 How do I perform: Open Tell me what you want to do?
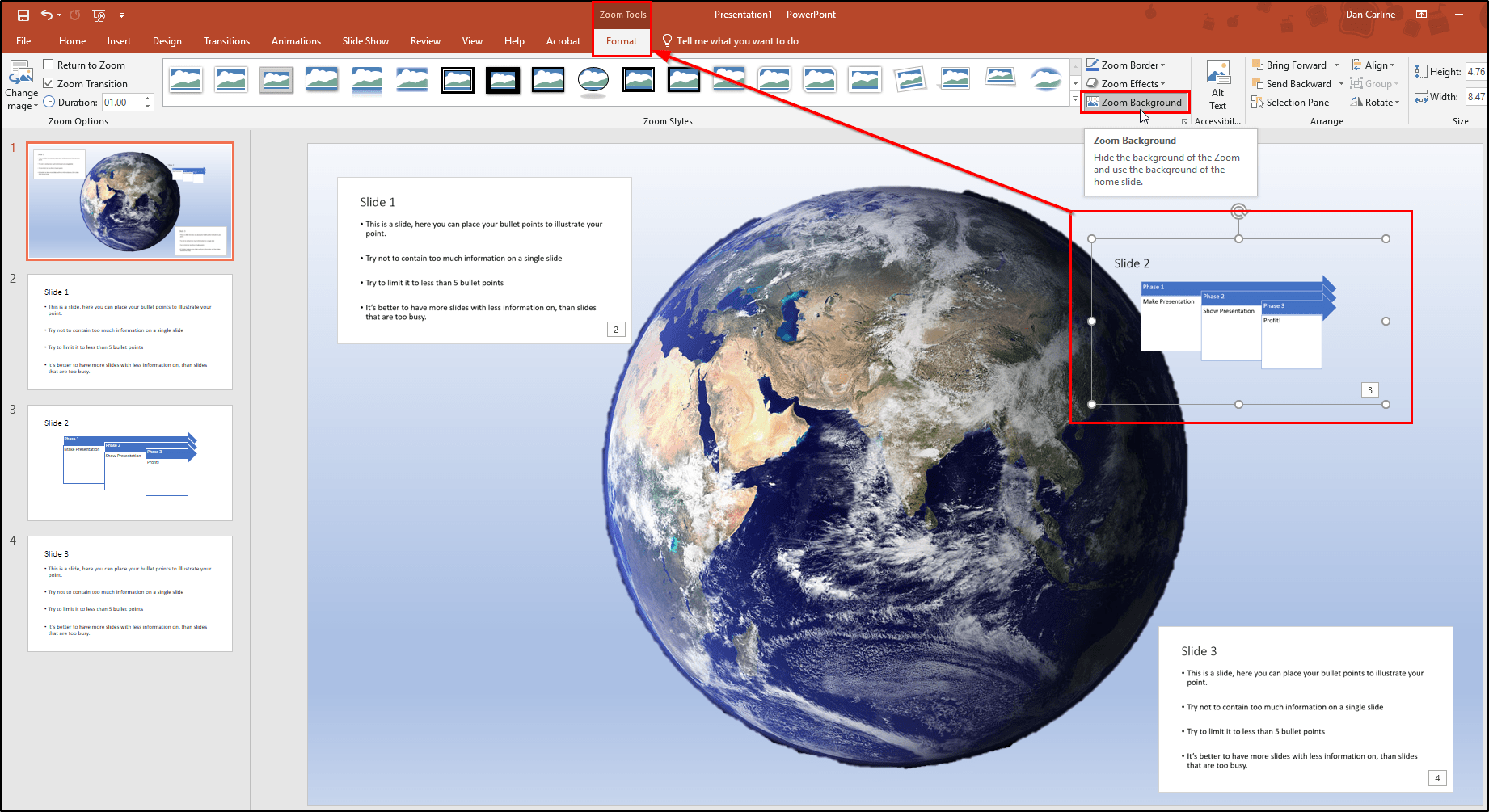pyautogui.click(x=730, y=40)
